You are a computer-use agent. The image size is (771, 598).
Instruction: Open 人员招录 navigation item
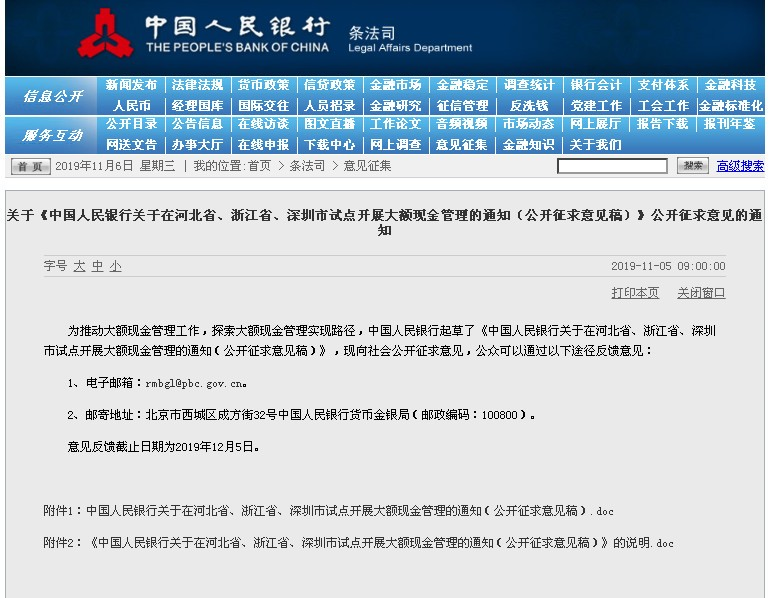click(x=329, y=106)
